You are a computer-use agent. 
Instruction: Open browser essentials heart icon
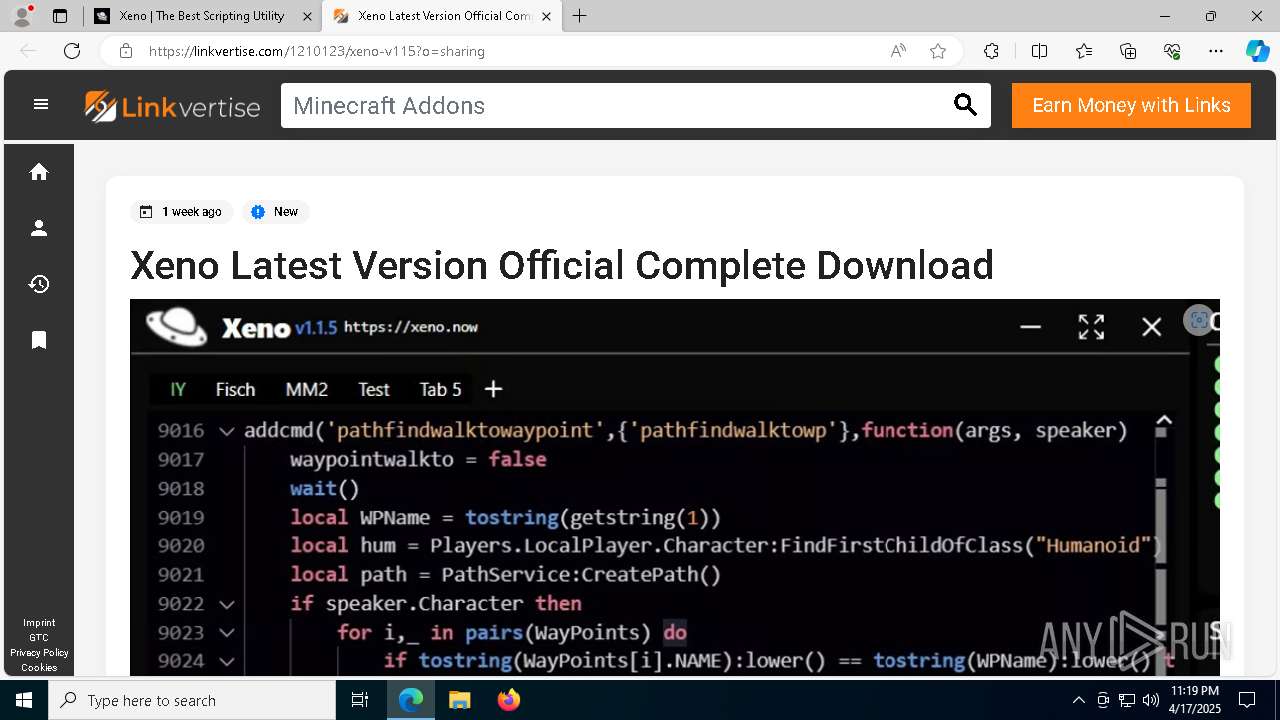coord(1172,51)
